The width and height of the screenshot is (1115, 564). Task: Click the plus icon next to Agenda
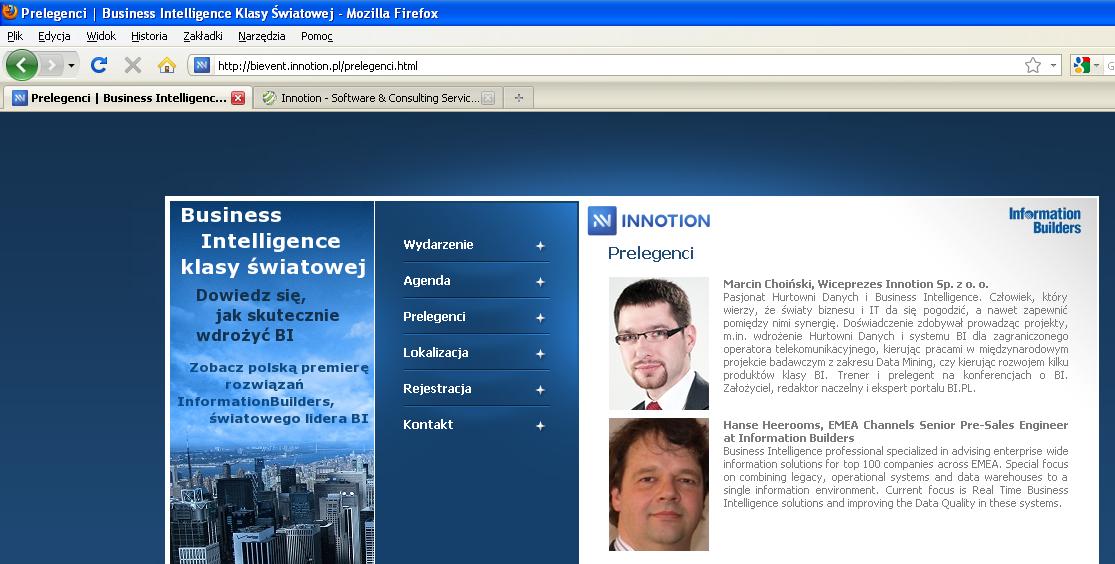[540, 282]
